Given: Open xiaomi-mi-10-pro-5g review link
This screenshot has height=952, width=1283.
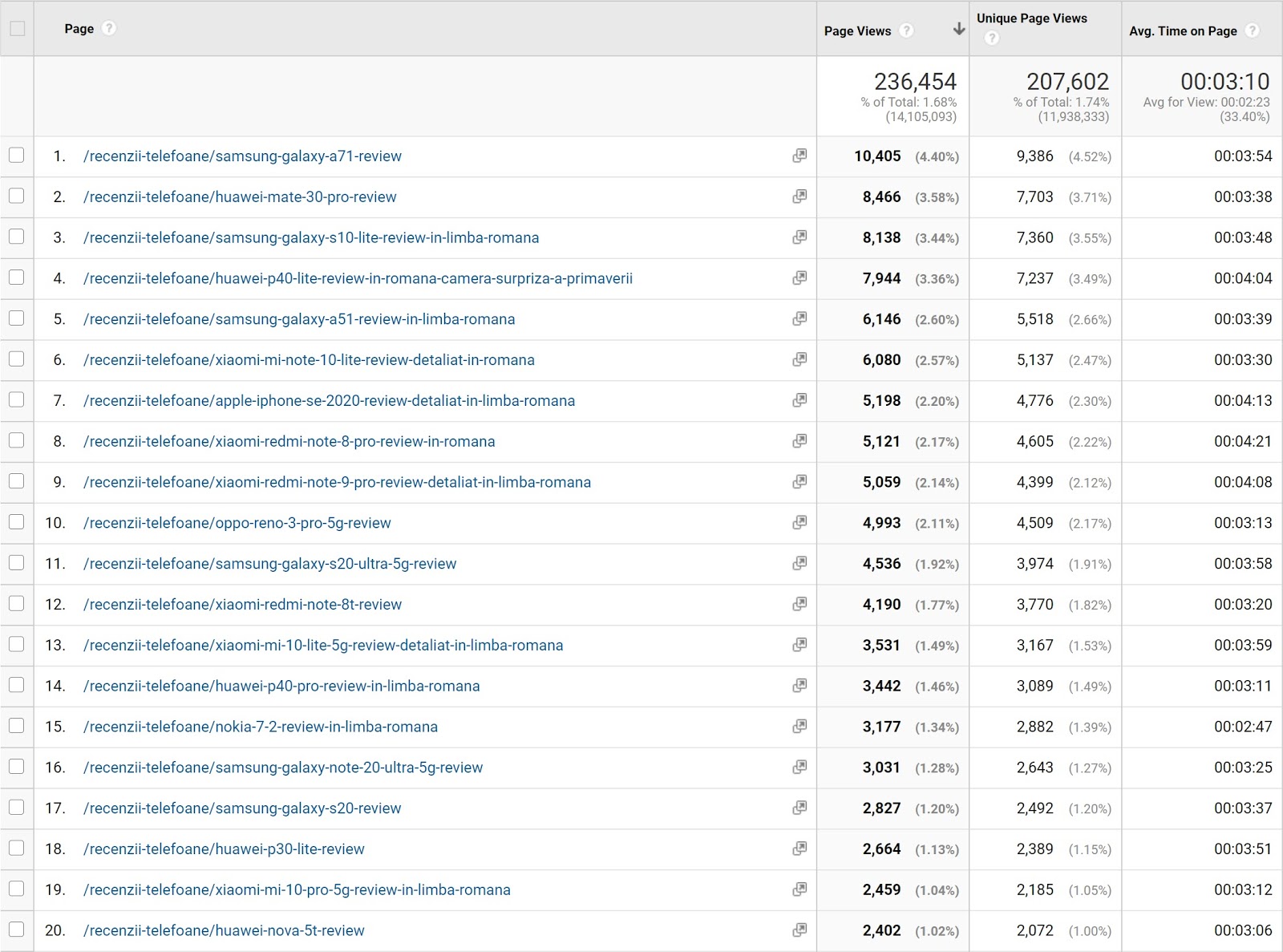Looking at the screenshot, I should pyautogui.click(x=297, y=890).
